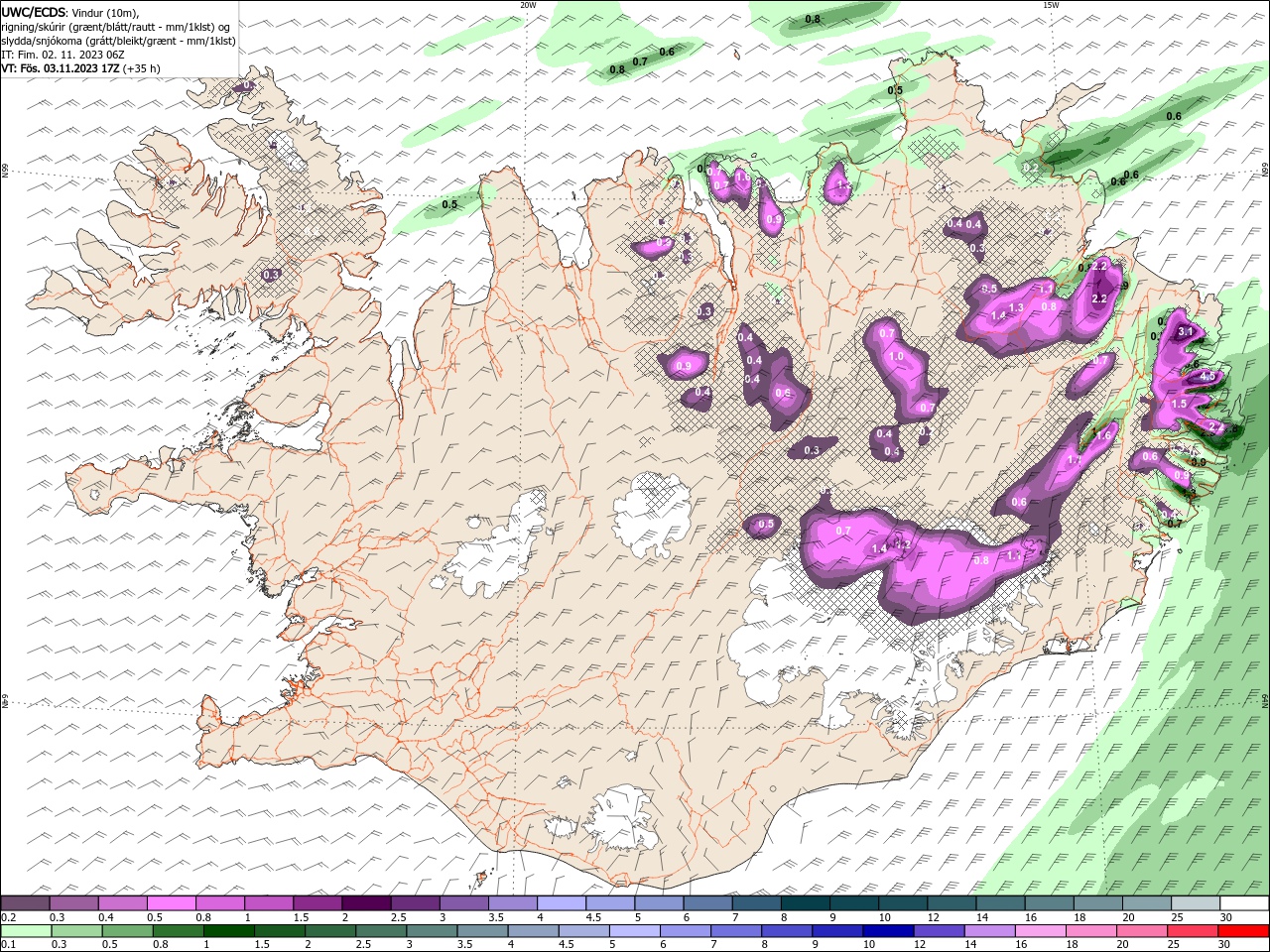Click the lavender 4 swatch in the snow legend row

point(561,903)
